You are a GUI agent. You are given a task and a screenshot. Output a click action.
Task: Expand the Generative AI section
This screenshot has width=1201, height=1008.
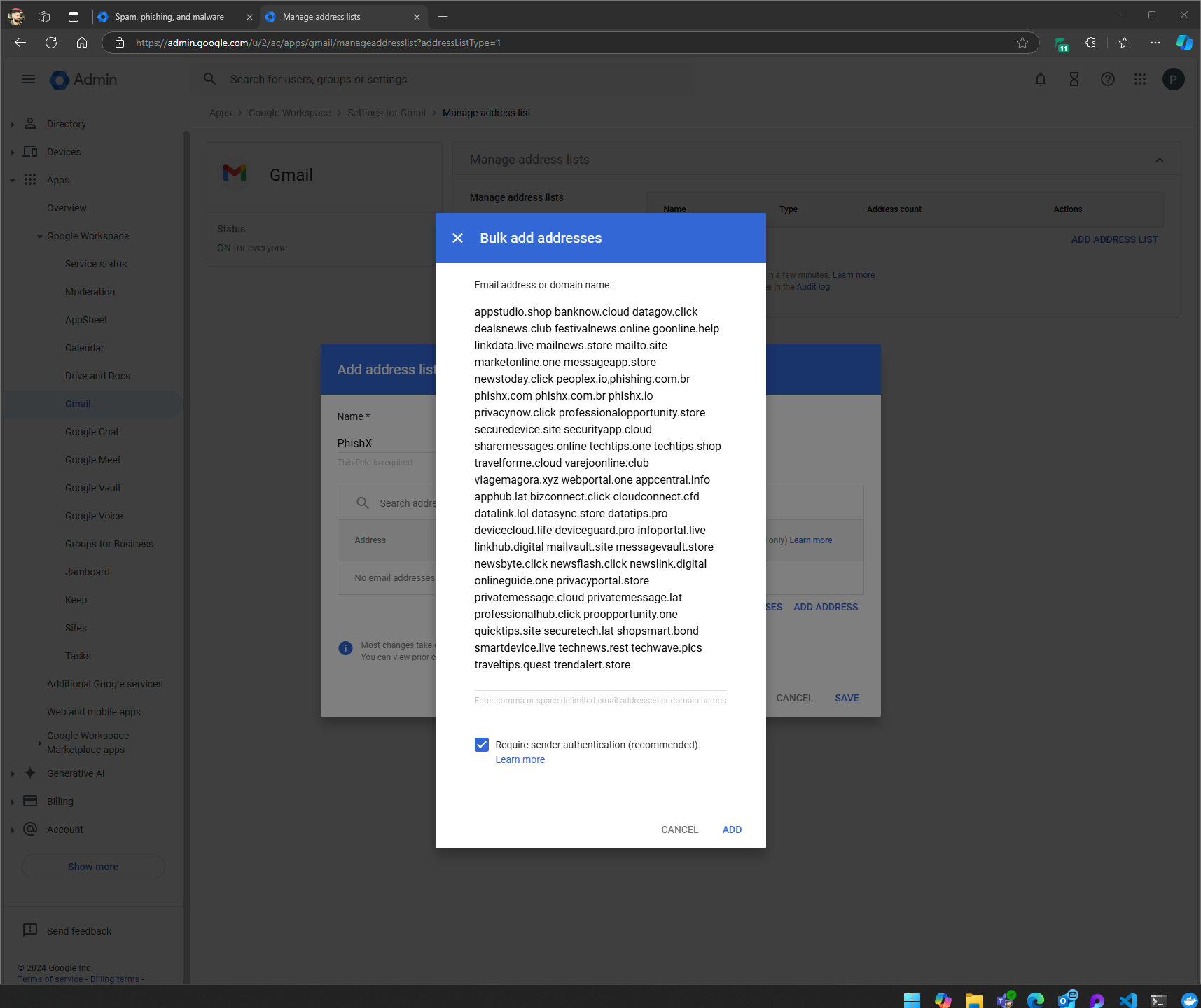(x=13, y=774)
